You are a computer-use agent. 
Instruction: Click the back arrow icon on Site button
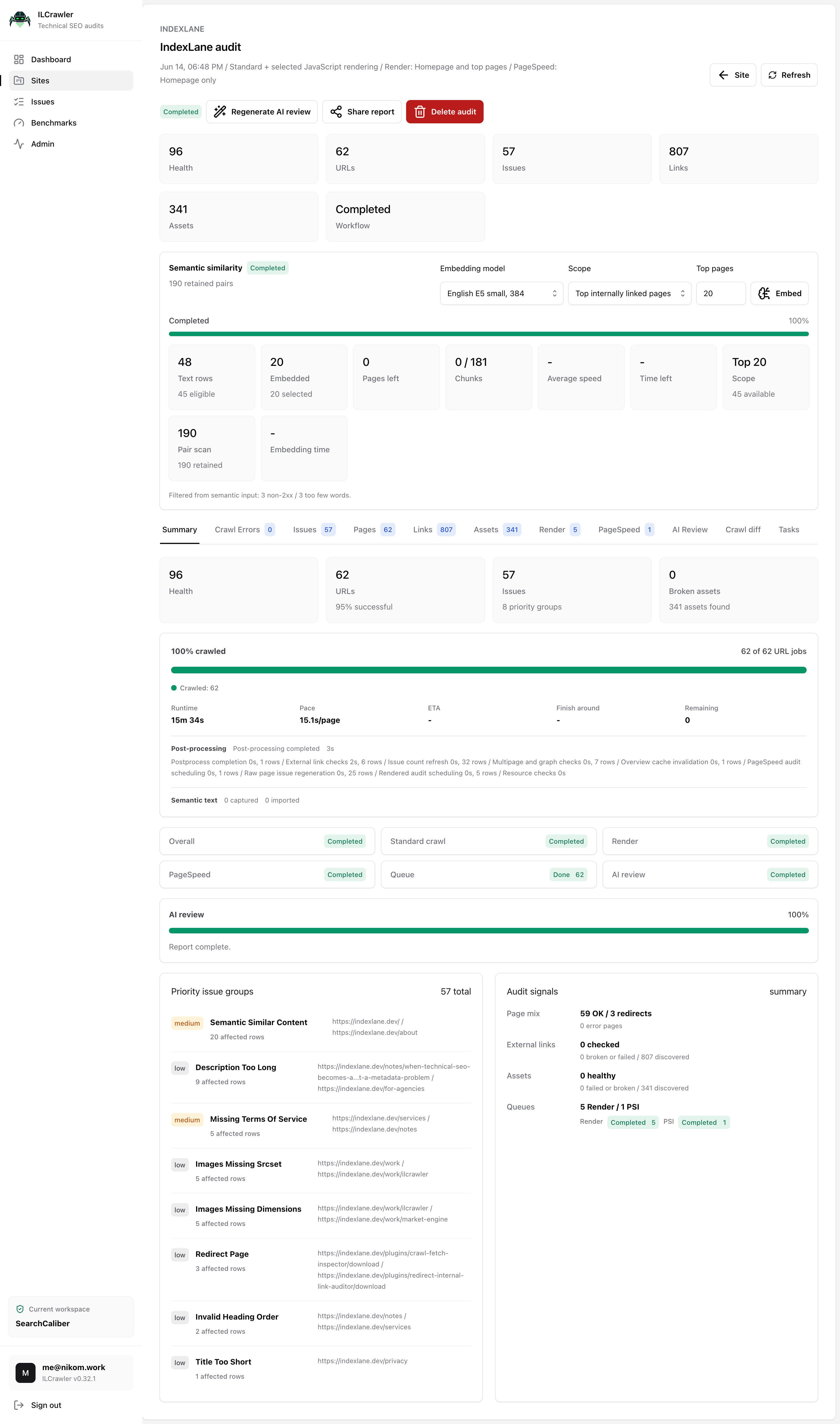pyautogui.click(x=723, y=75)
